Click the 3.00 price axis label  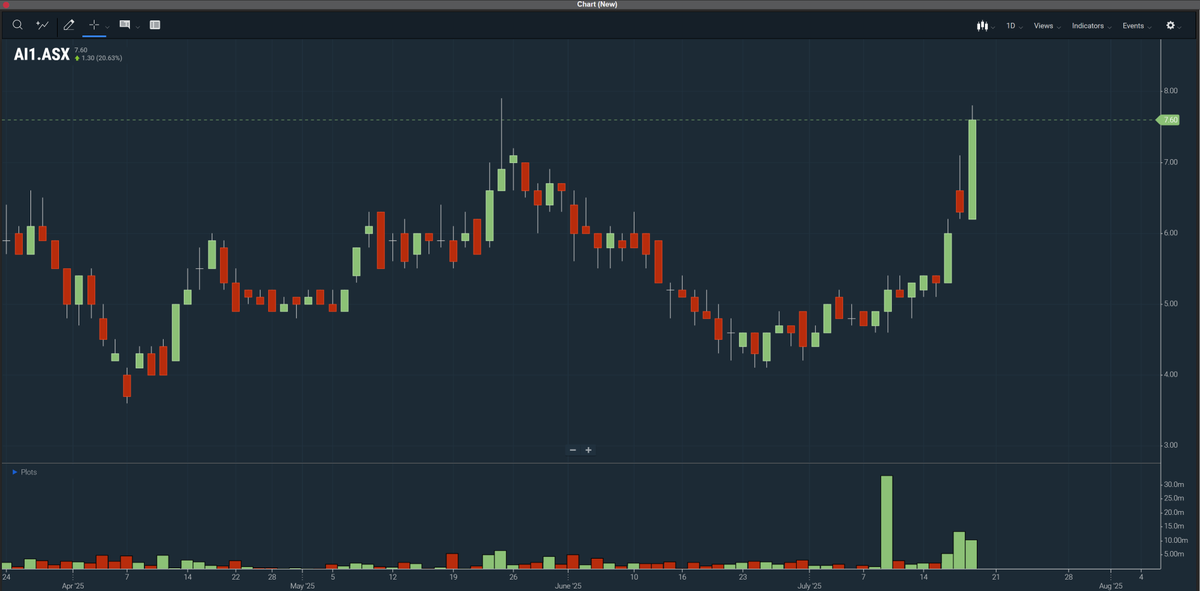[x=1170, y=445]
